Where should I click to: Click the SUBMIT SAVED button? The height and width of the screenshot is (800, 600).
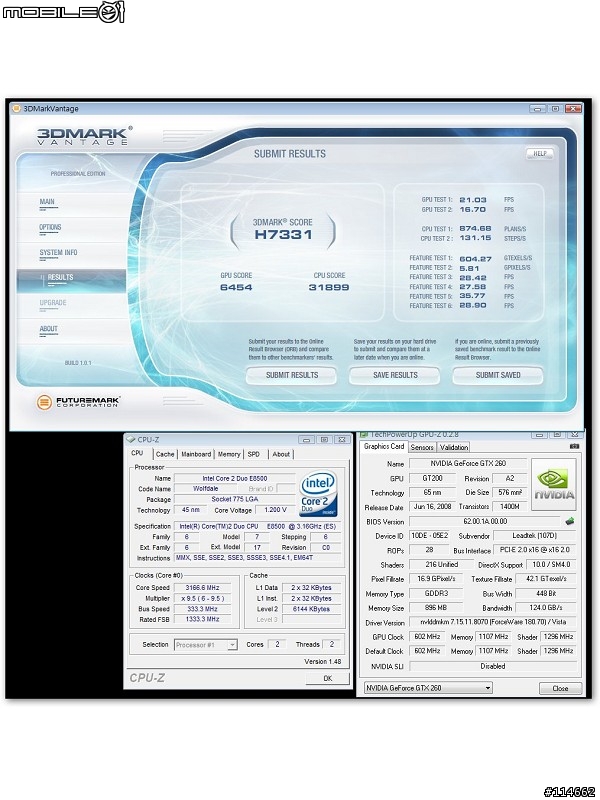[498, 375]
